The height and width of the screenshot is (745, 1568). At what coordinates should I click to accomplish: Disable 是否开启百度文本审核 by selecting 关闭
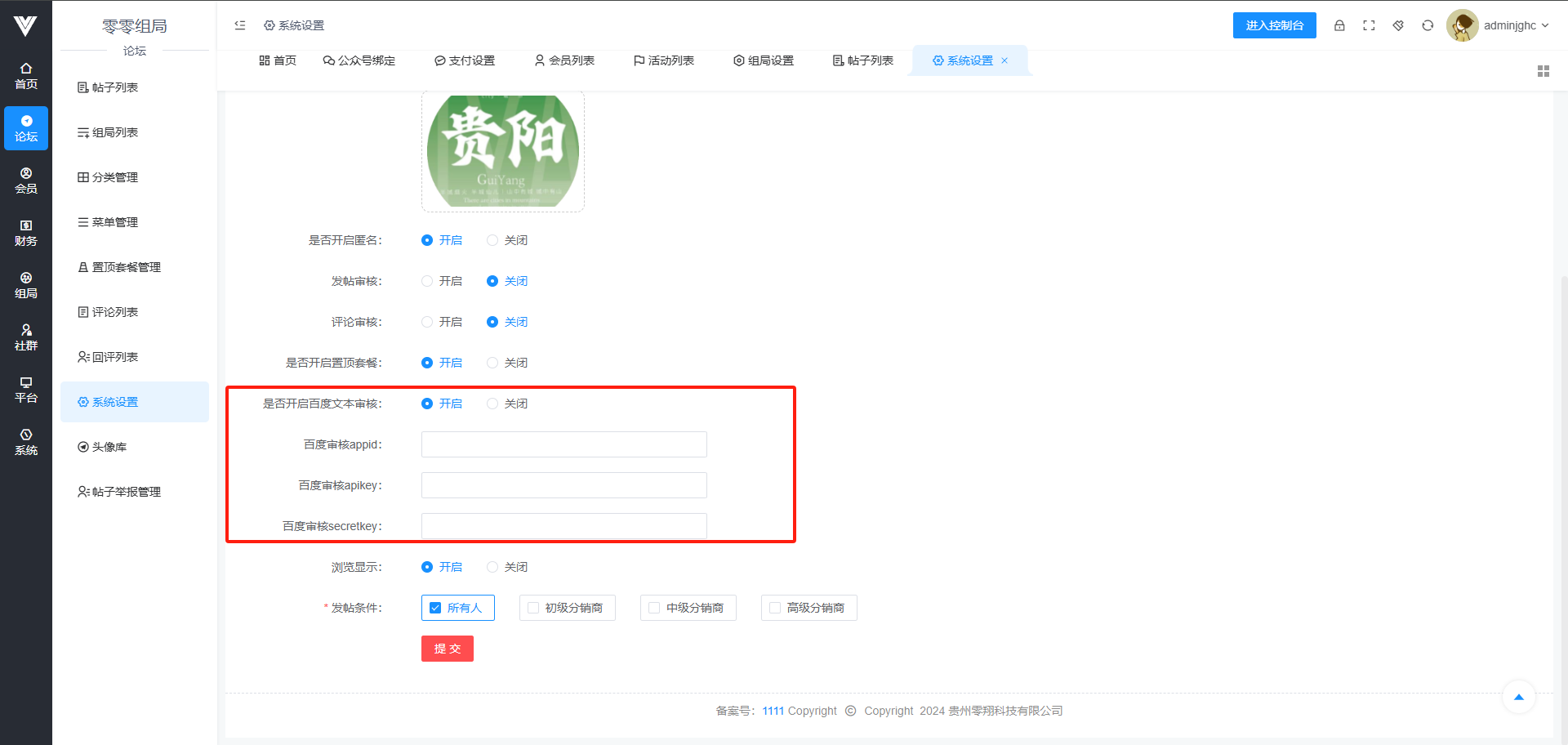[x=492, y=404]
